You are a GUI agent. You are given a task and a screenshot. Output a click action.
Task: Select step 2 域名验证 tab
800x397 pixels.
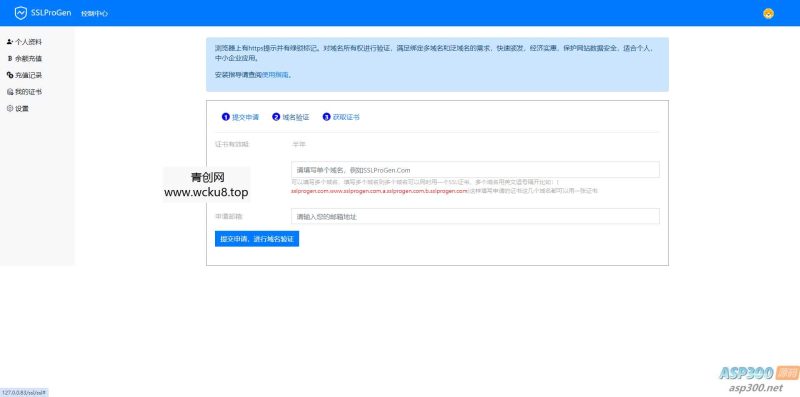click(x=291, y=117)
